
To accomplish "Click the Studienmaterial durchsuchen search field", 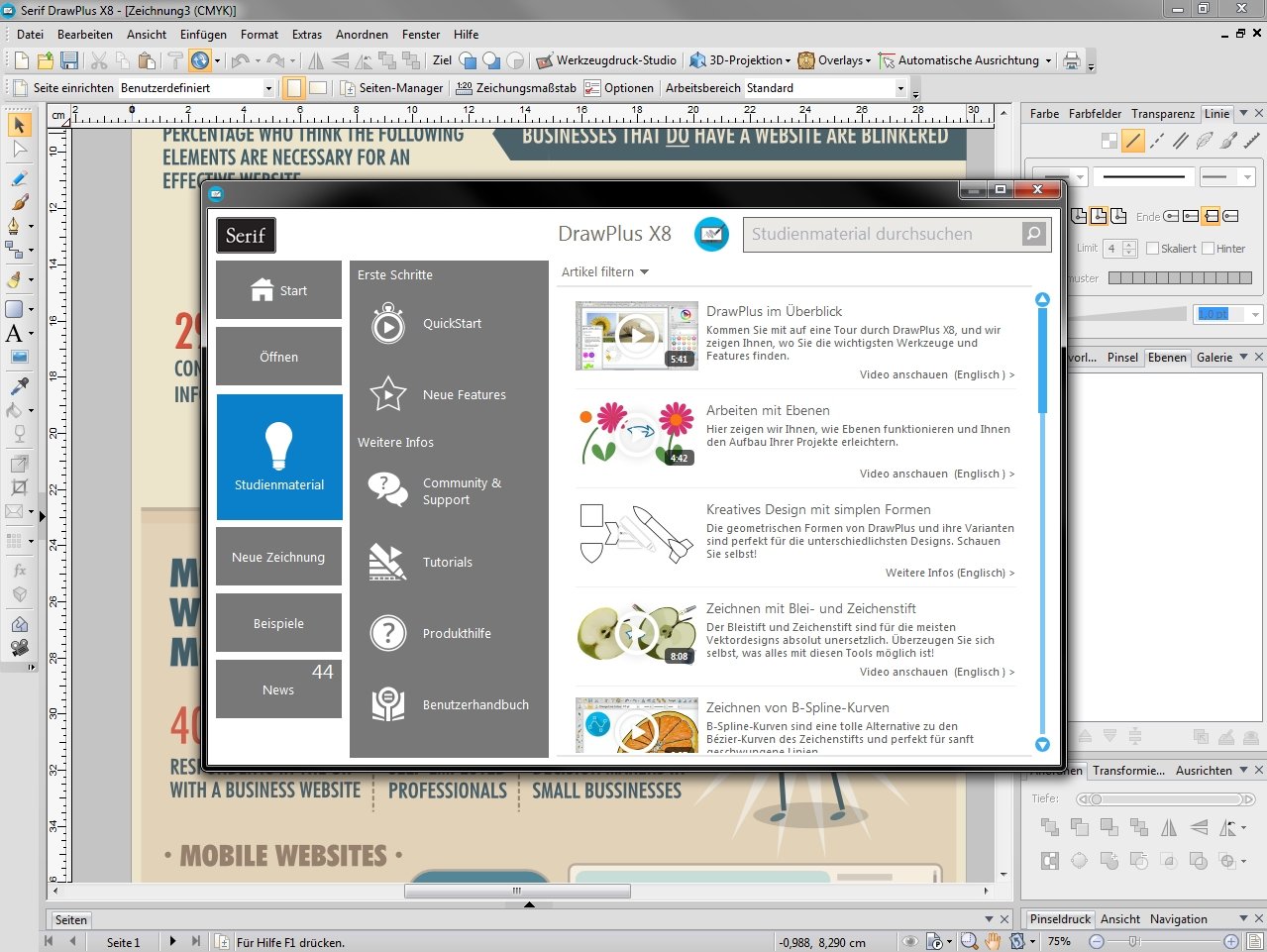I will (x=882, y=234).
